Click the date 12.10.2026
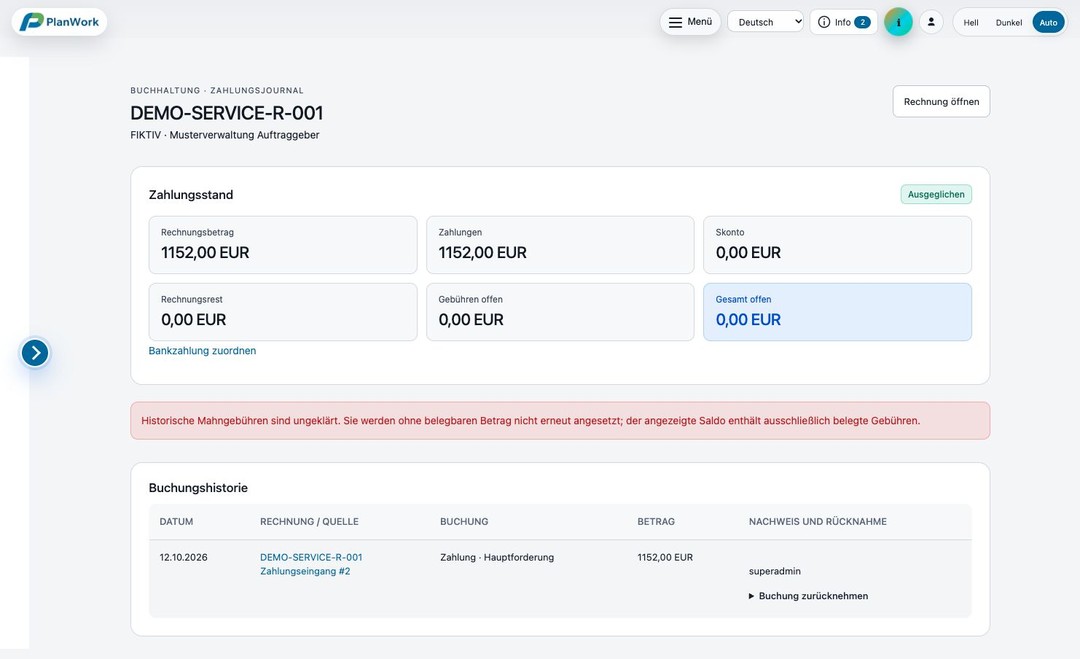 click(x=183, y=557)
